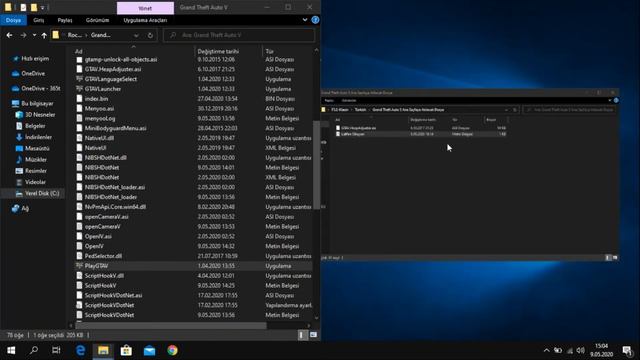Click the GTAVLauncher application icon
Viewport: 640px width, 360px height.
point(79,89)
